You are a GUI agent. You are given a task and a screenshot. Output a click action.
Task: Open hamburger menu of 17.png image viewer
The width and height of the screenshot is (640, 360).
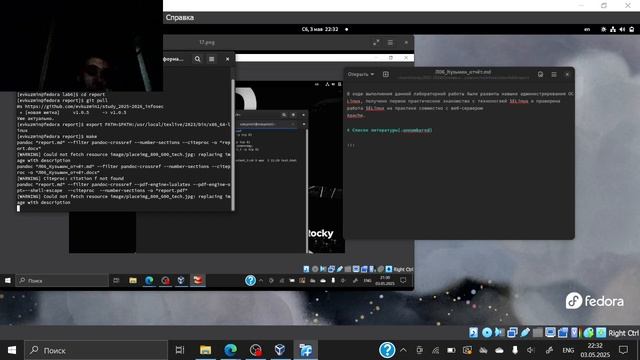(x=390, y=42)
